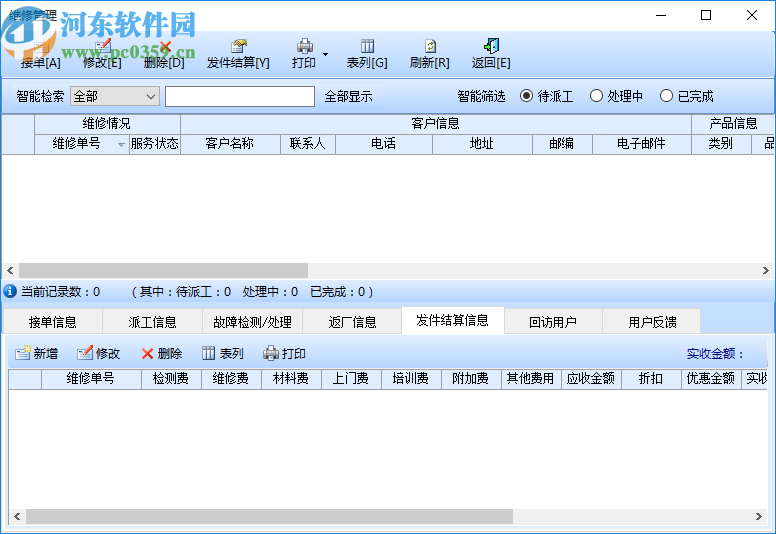Click the lower grid's horizontal scrollbar thumb
The image size is (776, 534).
pyautogui.click(x=269, y=517)
